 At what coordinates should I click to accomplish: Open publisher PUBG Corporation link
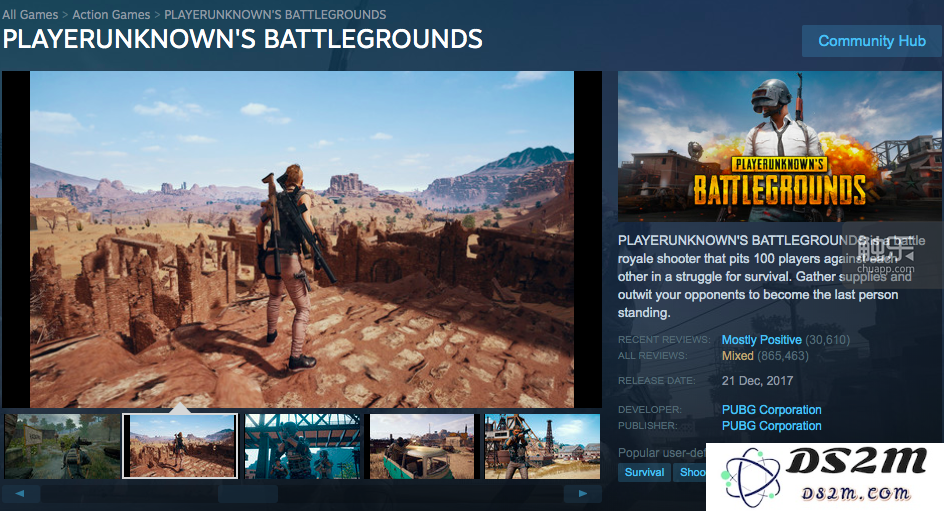(x=771, y=426)
